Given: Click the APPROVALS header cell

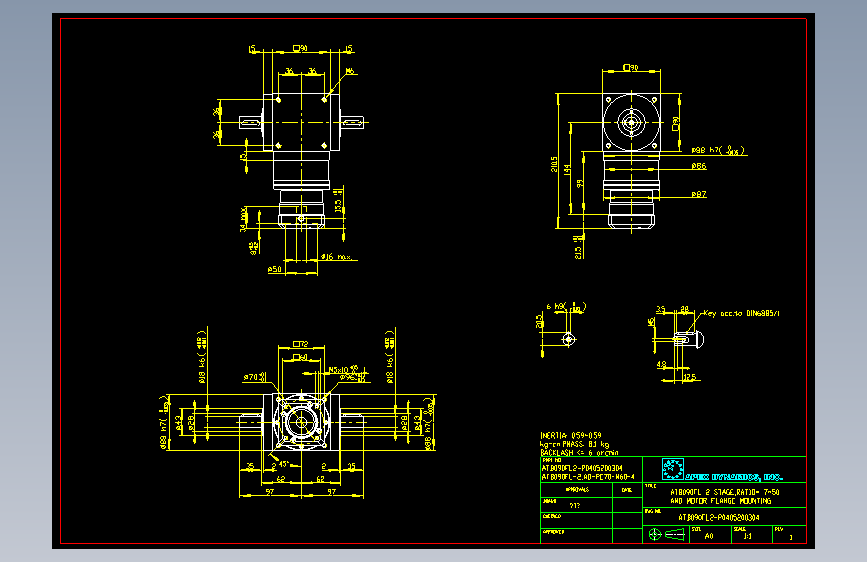Looking at the screenshot, I should click(577, 490).
